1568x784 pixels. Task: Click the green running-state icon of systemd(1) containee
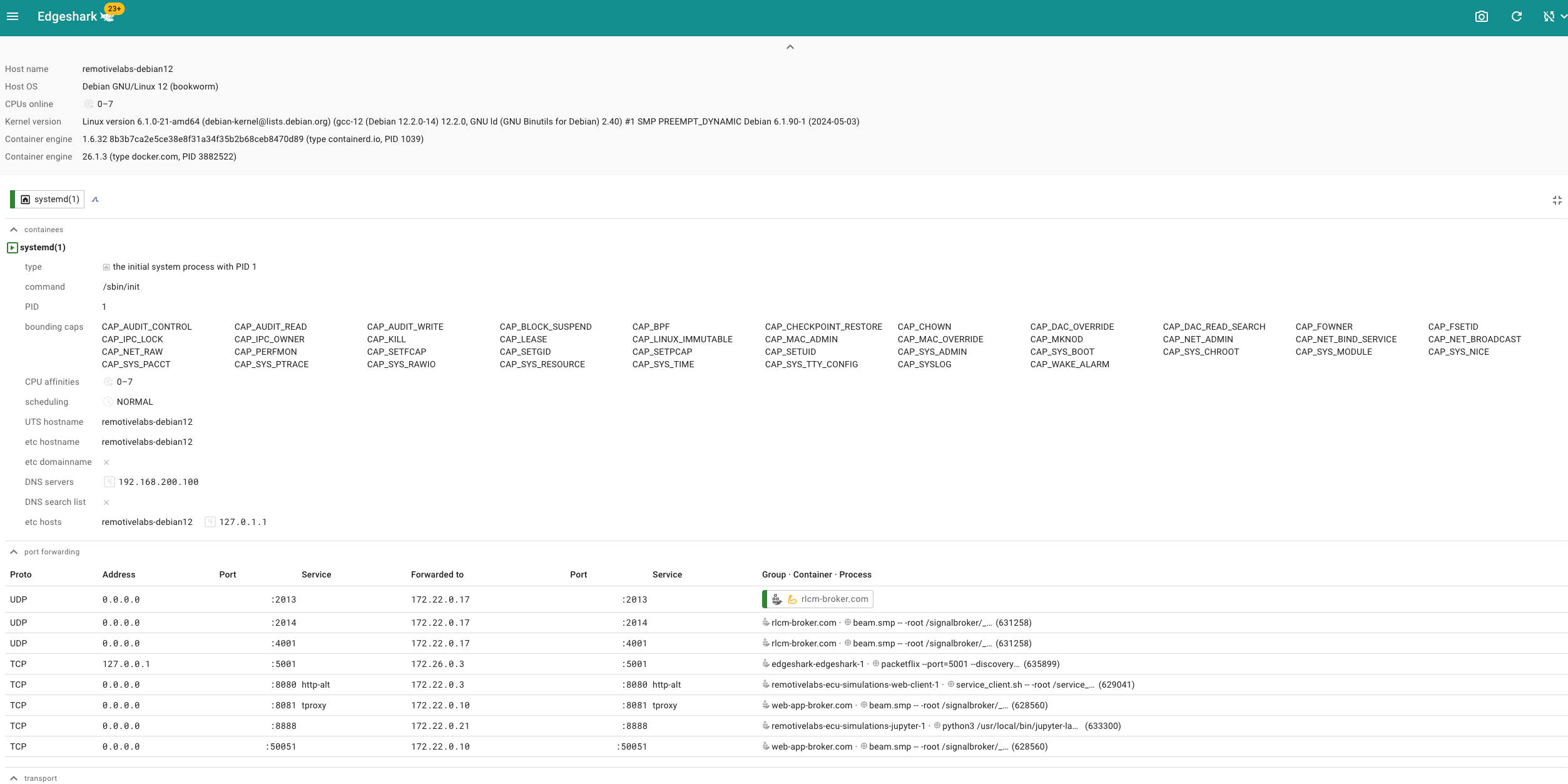[13, 248]
